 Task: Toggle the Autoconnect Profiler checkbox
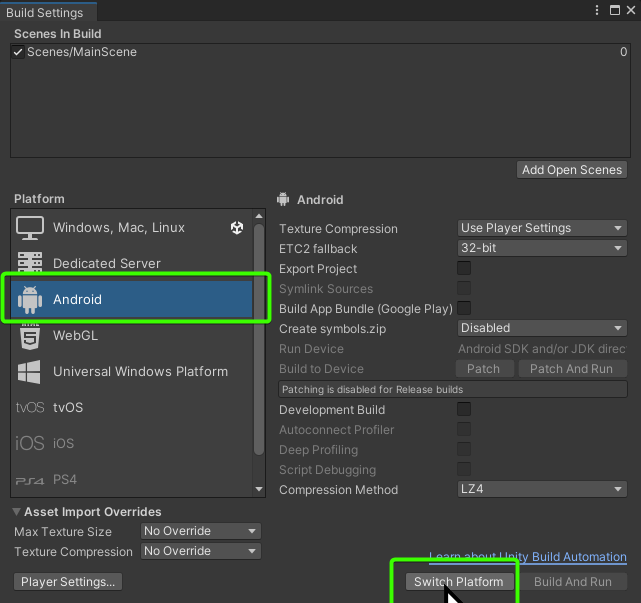464,429
